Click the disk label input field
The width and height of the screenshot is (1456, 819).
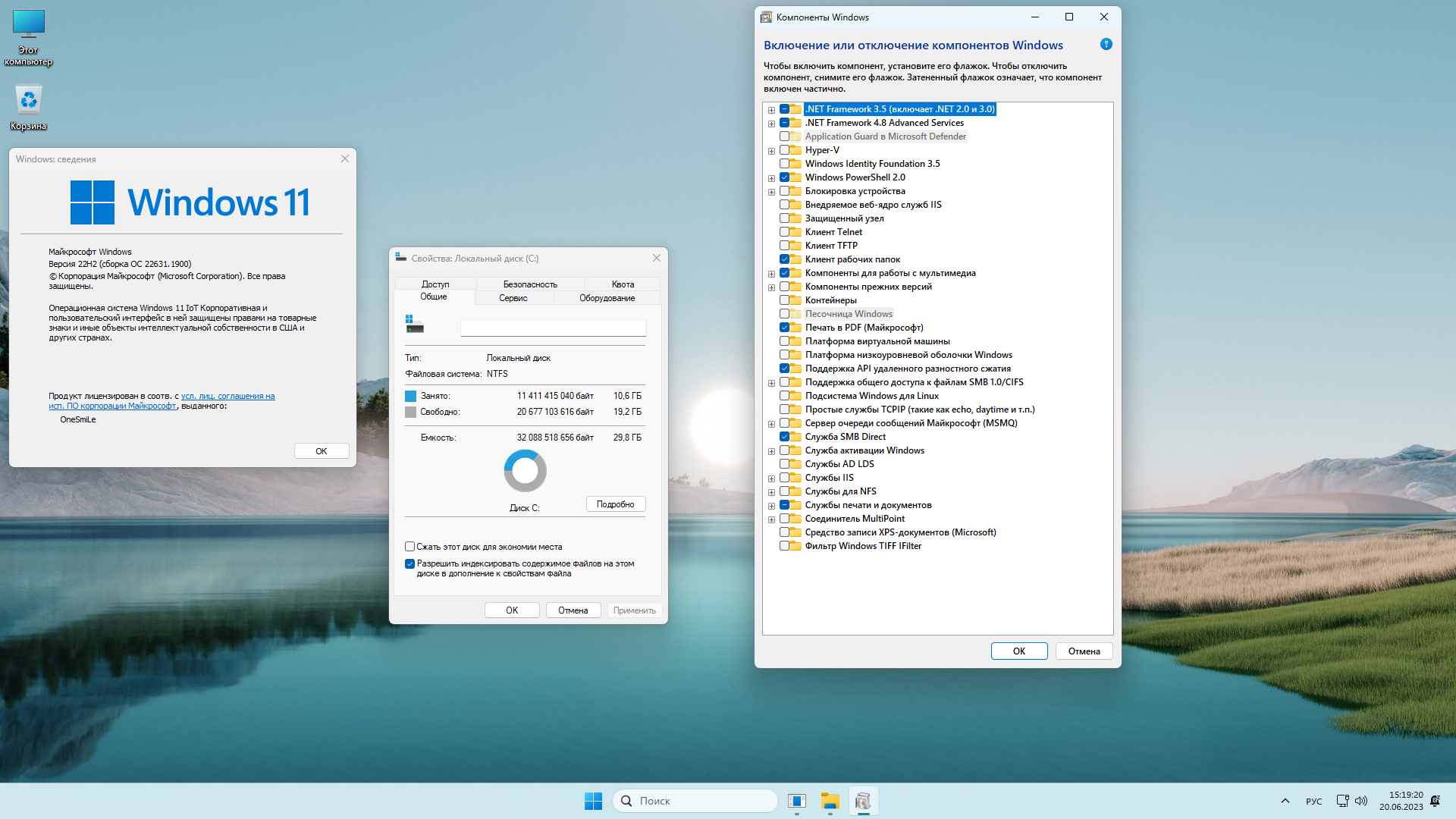pos(553,328)
